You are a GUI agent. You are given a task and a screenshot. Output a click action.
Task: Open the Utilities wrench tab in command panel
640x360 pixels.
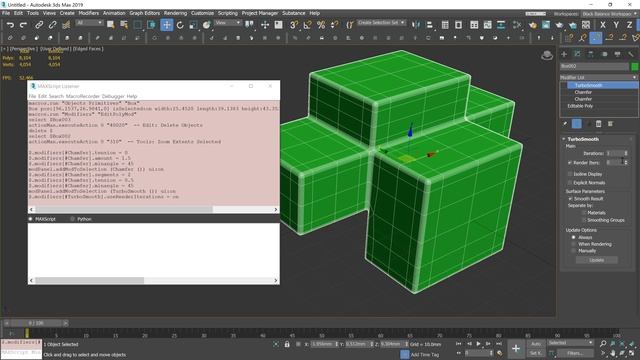[631, 54]
